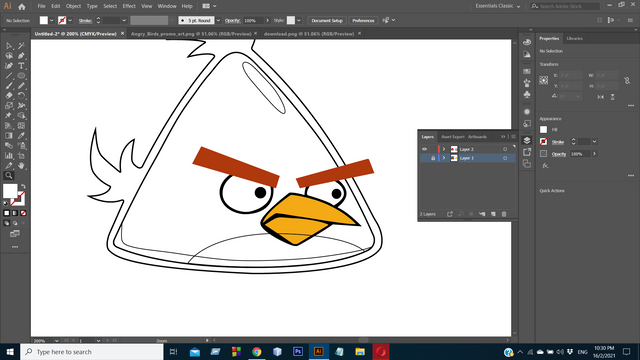
Task: Open the 5 pt. Round brush dropdown
Action: [218, 20]
